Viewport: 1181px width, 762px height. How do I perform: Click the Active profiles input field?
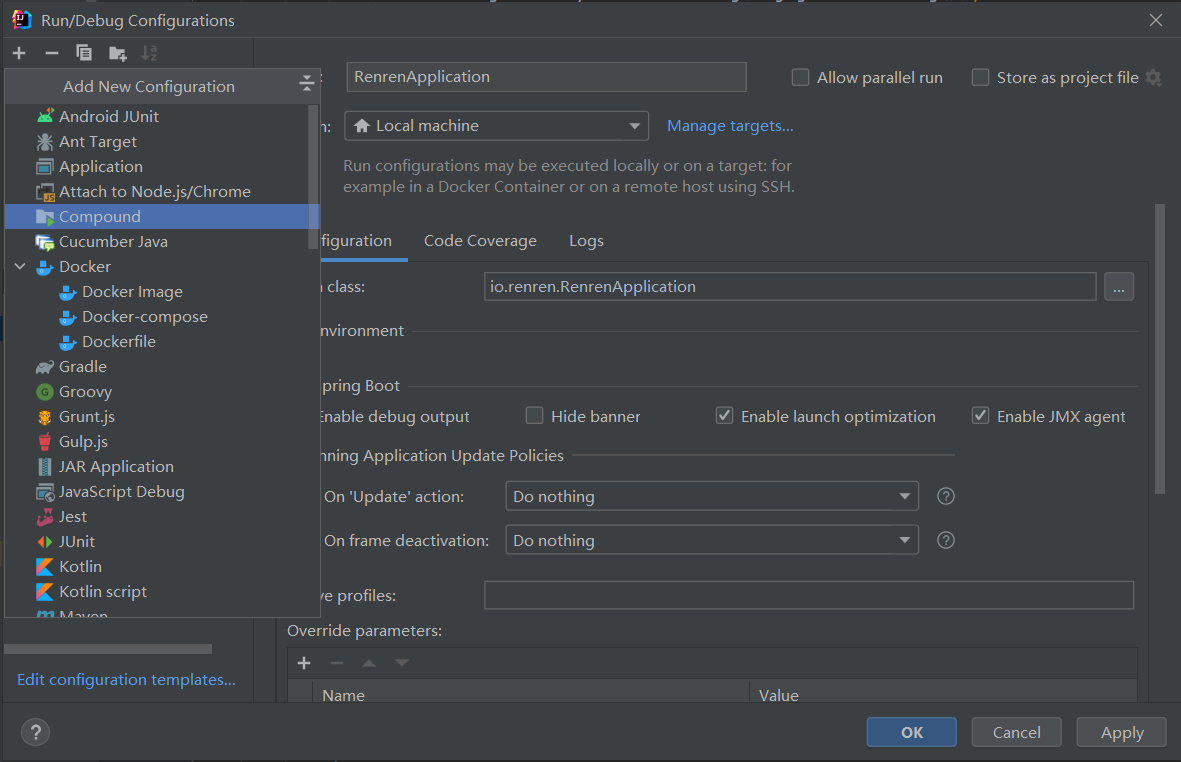click(x=808, y=595)
